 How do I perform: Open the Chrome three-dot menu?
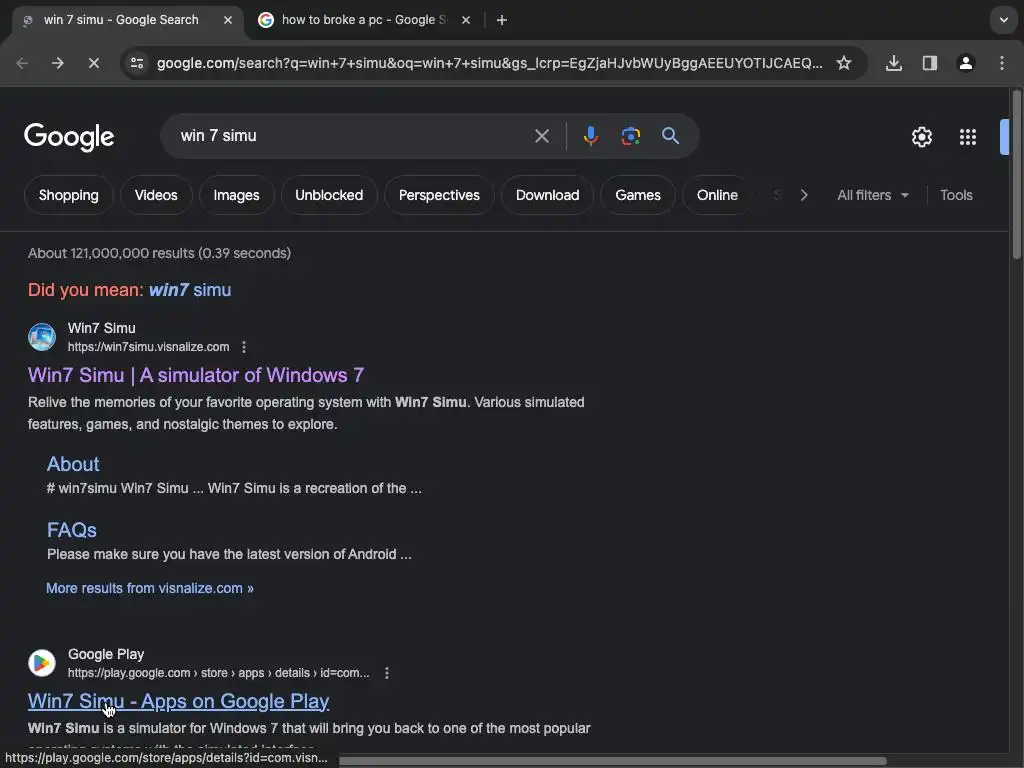click(1002, 63)
